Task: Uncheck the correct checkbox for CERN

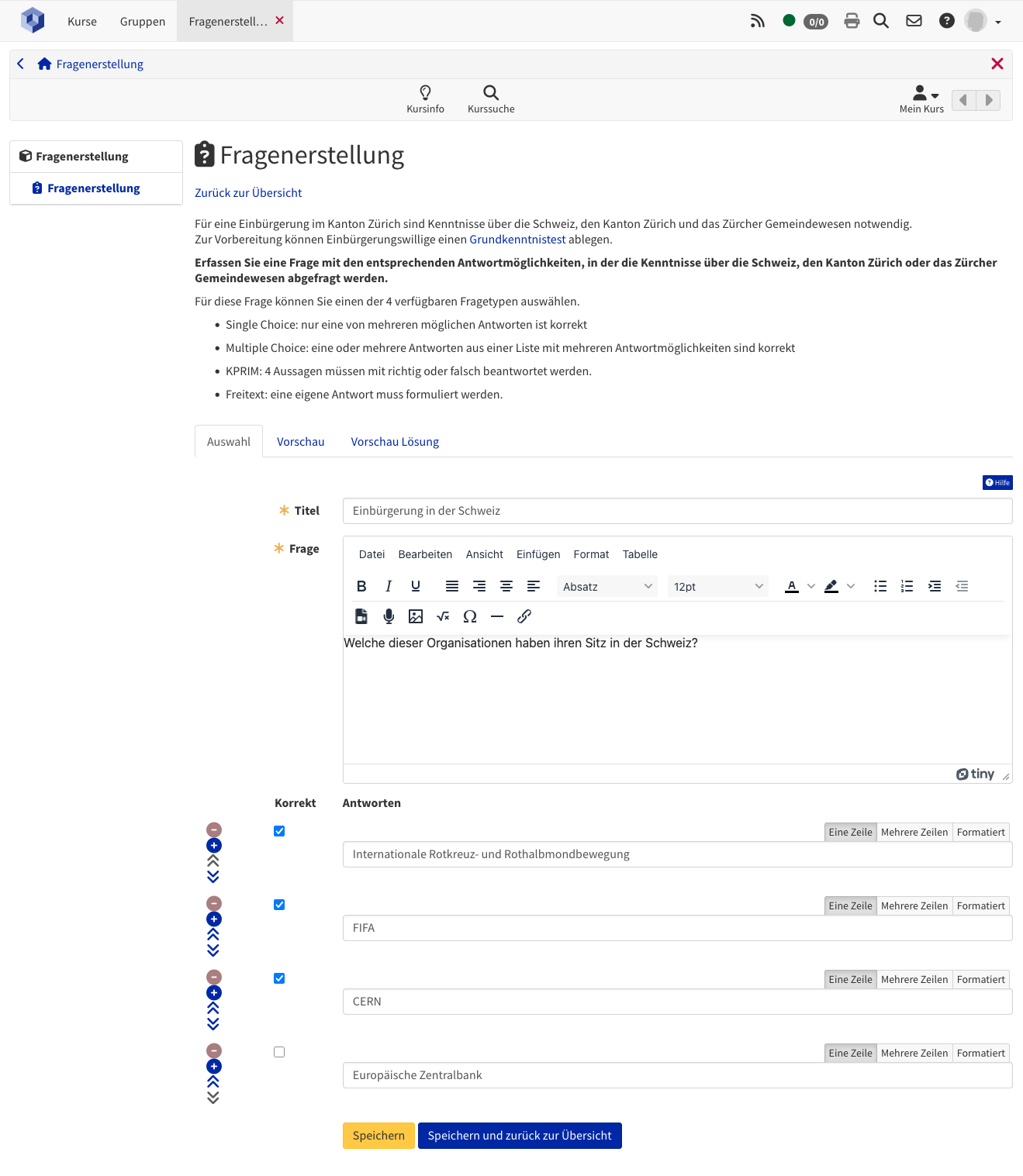Action: pos(279,978)
